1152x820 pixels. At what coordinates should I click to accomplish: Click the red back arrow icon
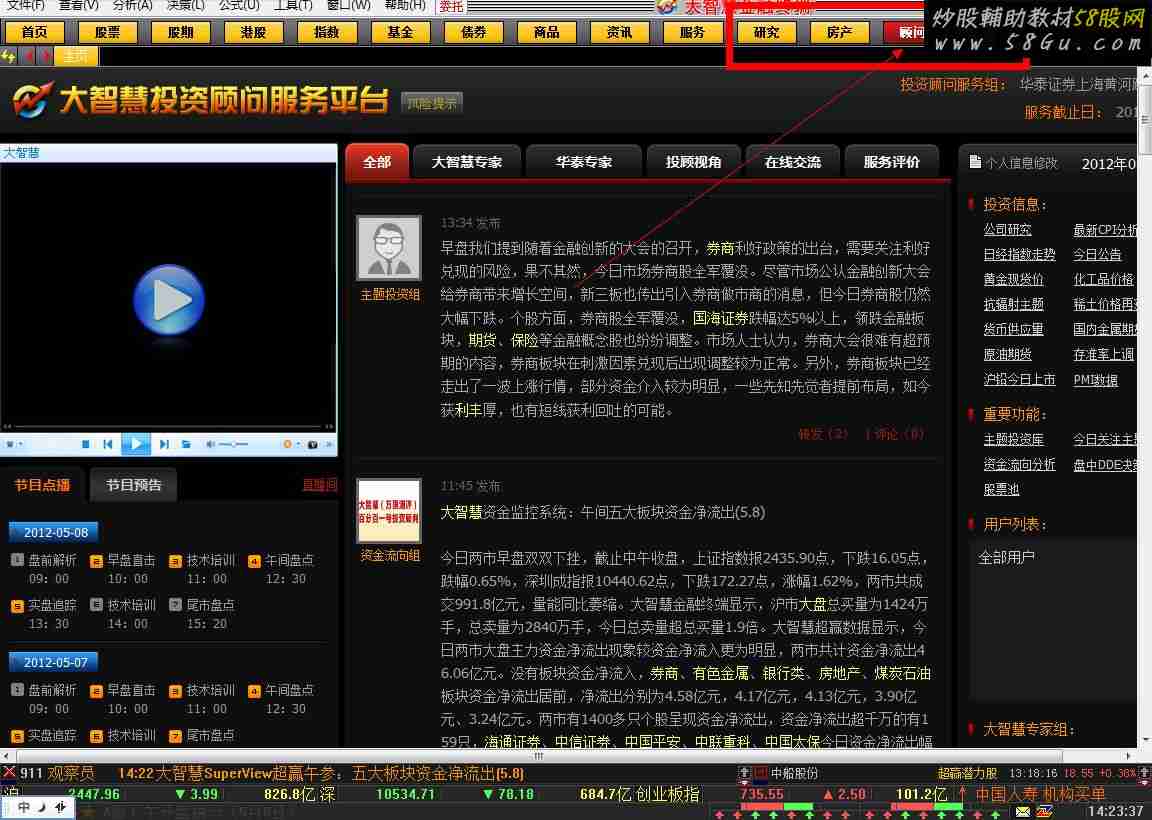coord(29,56)
